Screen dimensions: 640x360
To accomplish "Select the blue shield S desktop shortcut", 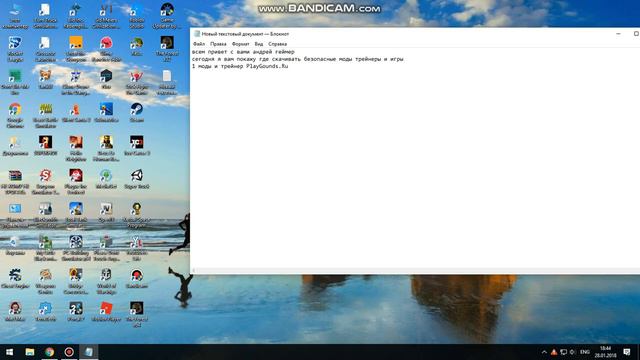I will (15, 49).
